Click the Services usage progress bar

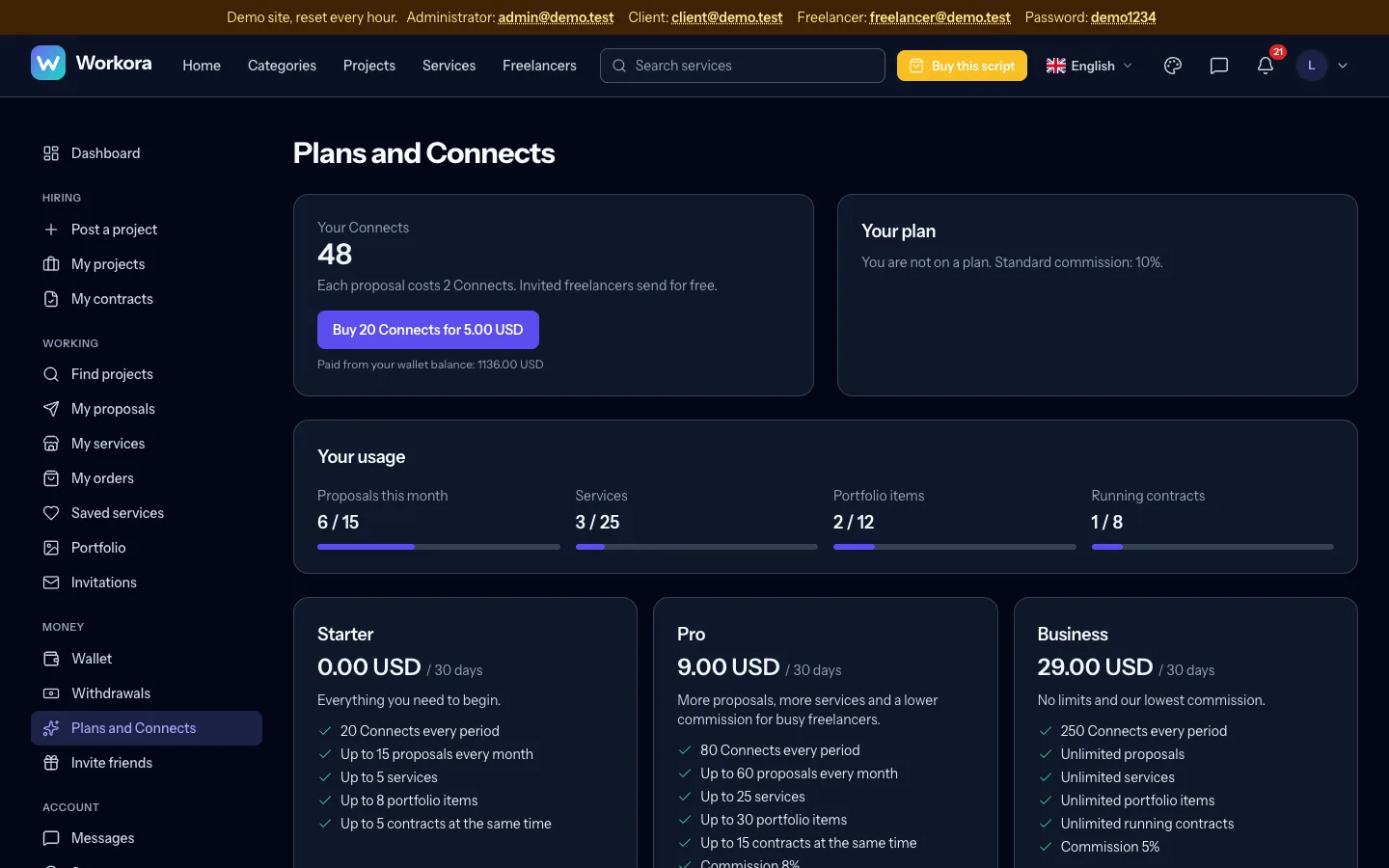tap(696, 547)
